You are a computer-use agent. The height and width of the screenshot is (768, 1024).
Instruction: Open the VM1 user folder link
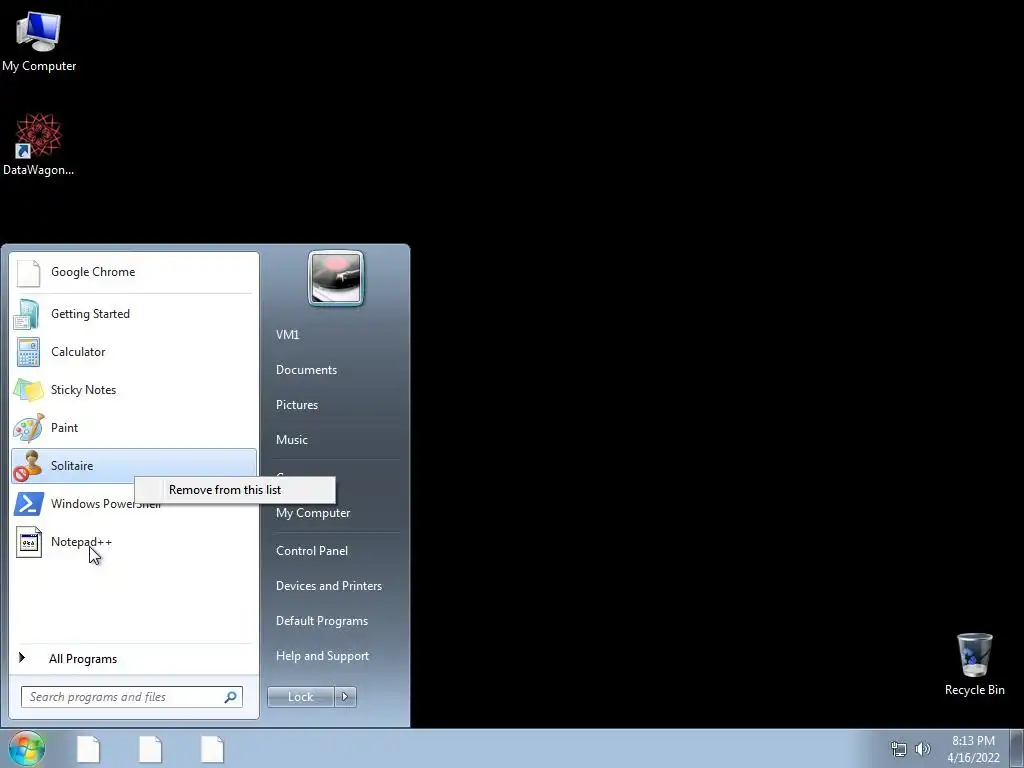click(x=287, y=335)
